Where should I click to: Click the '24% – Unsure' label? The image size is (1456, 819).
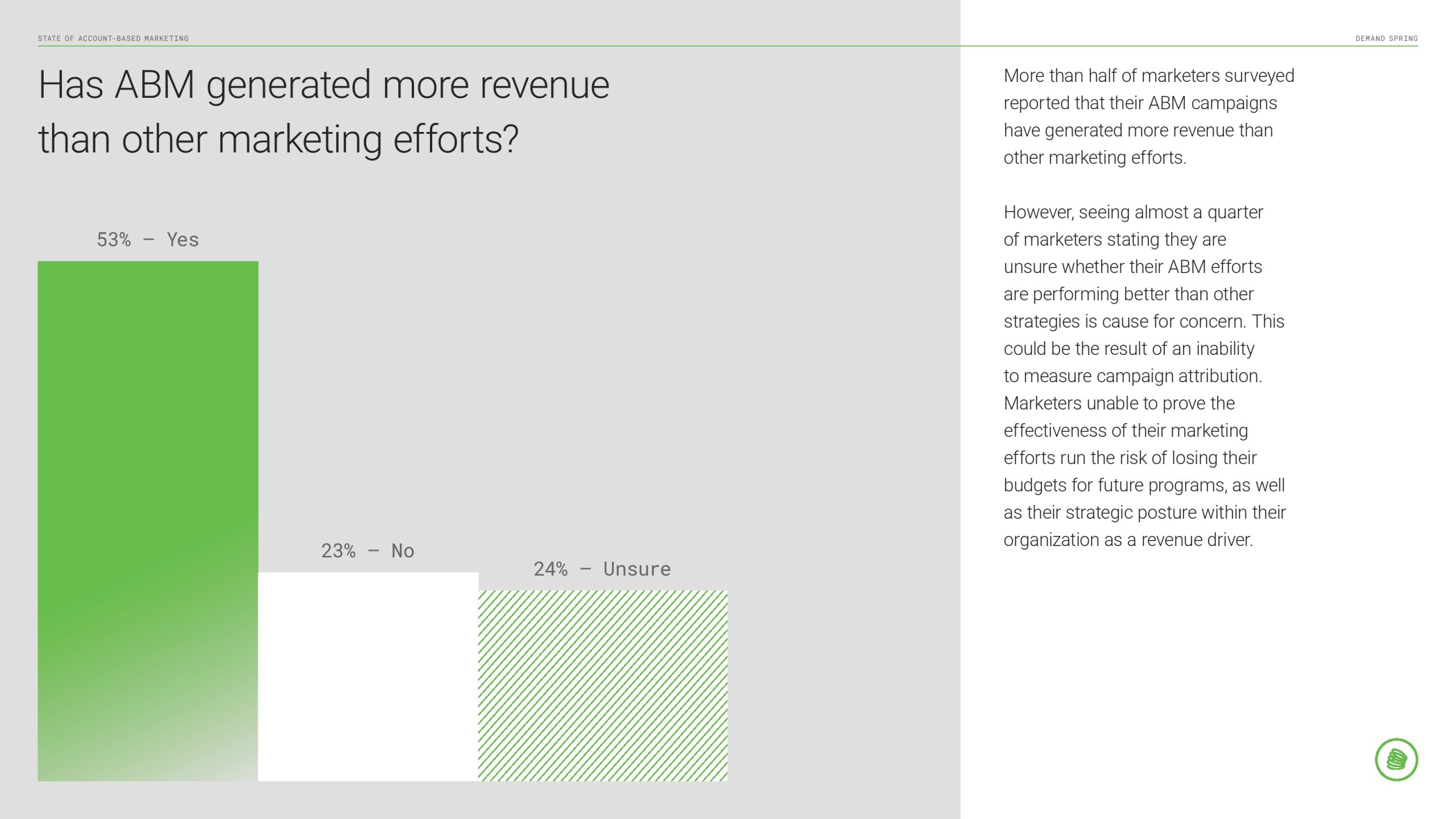(602, 569)
